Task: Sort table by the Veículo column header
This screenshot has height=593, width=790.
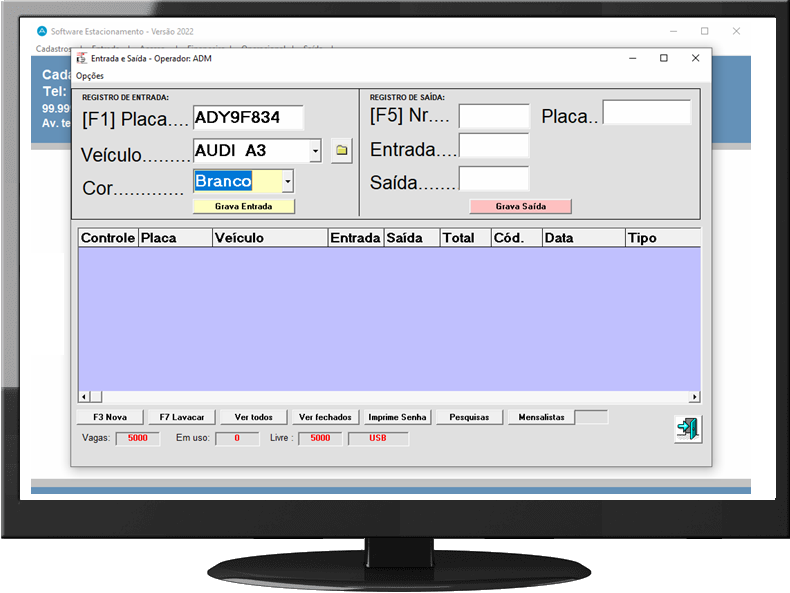Action: [x=270, y=238]
